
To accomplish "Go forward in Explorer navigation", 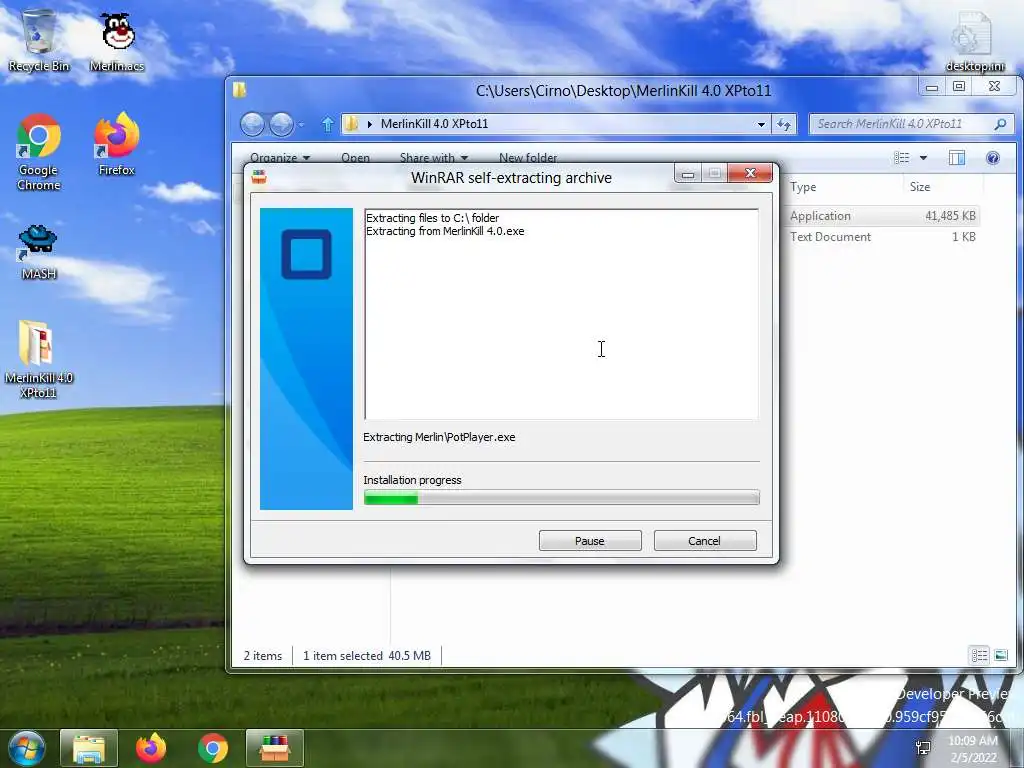I will 281,124.
